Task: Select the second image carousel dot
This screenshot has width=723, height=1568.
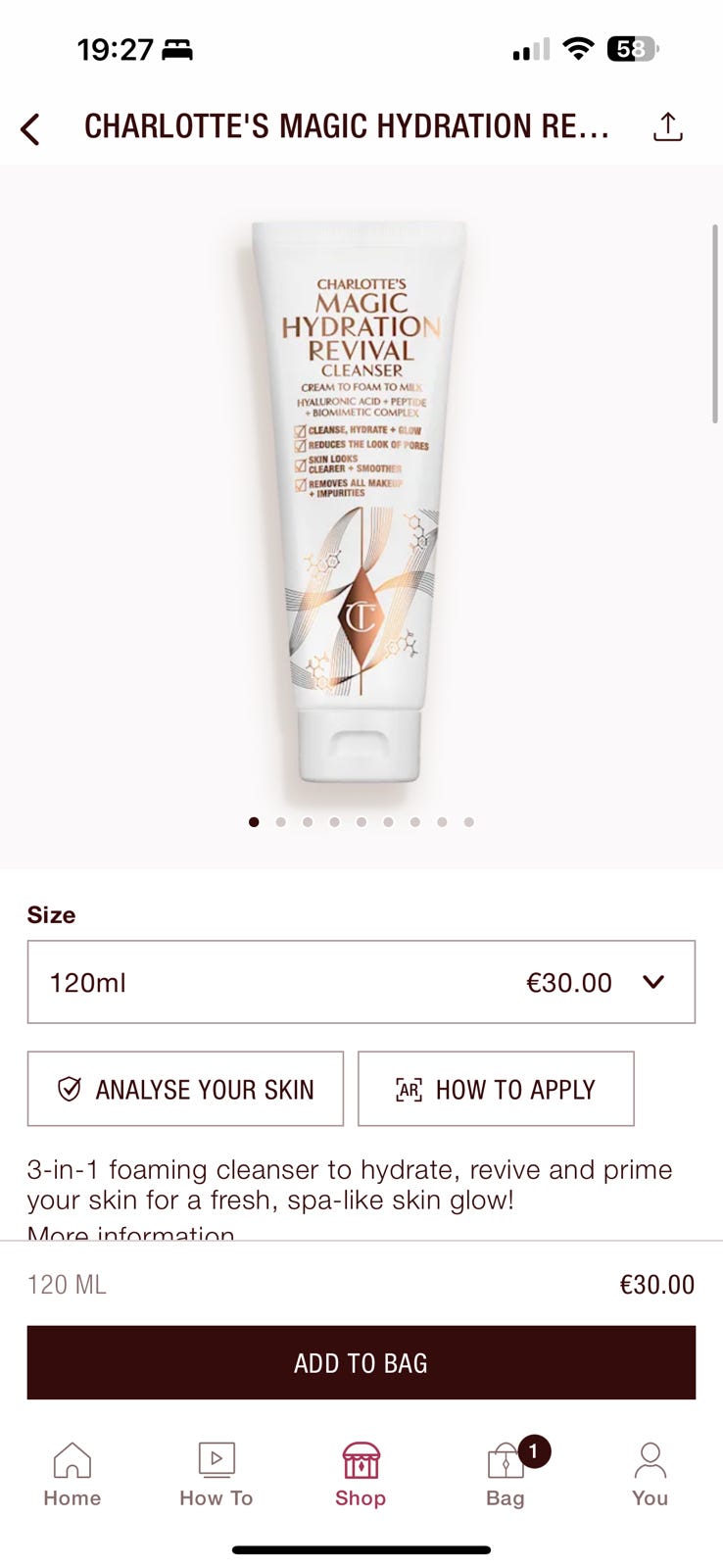Action: click(281, 822)
